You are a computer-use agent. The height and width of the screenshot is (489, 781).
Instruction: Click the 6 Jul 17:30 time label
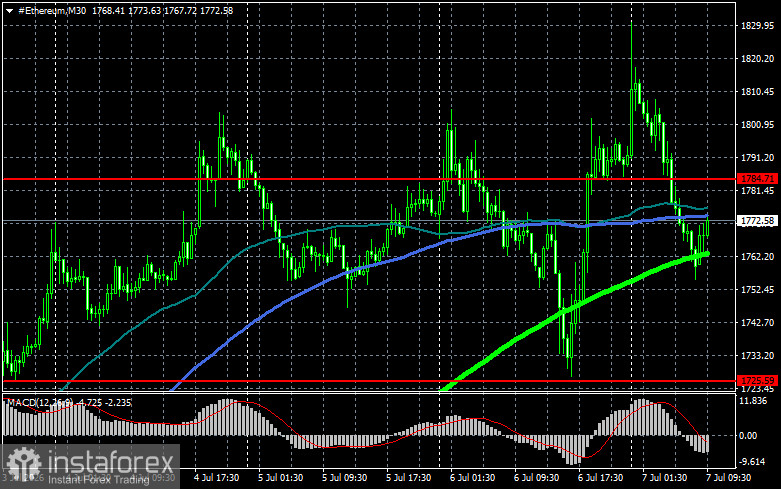[600, 478]
